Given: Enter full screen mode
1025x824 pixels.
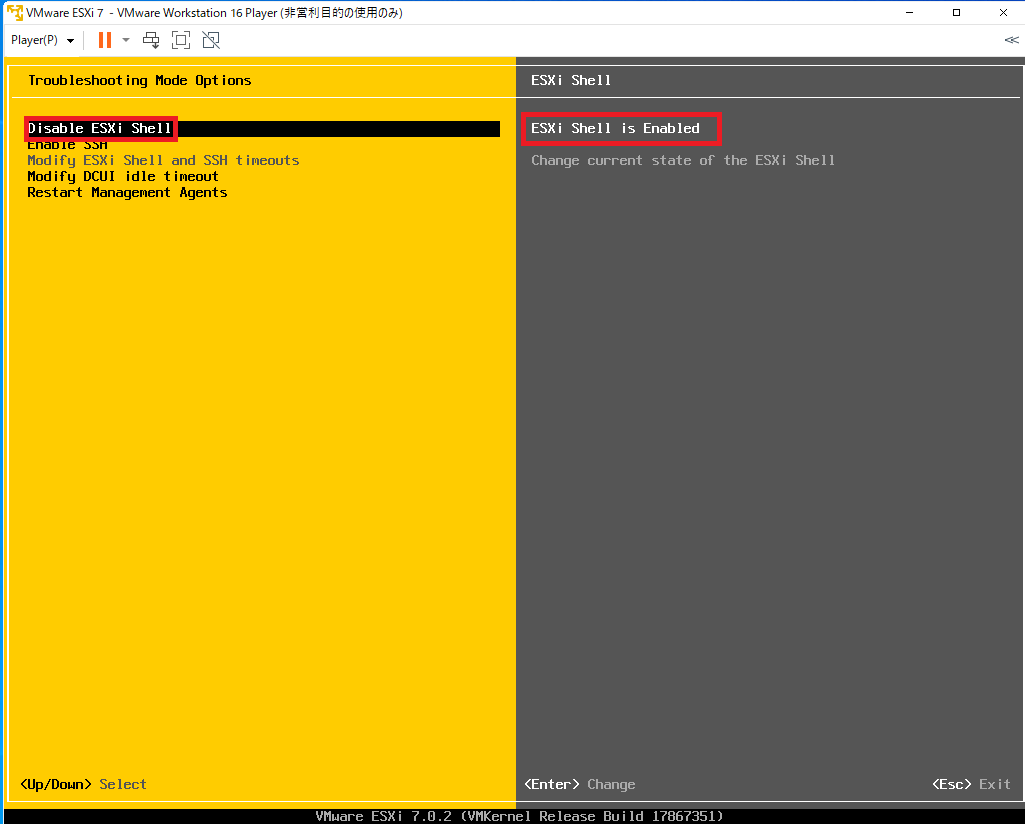Looking at the screenshot, I should click(181, 40).
